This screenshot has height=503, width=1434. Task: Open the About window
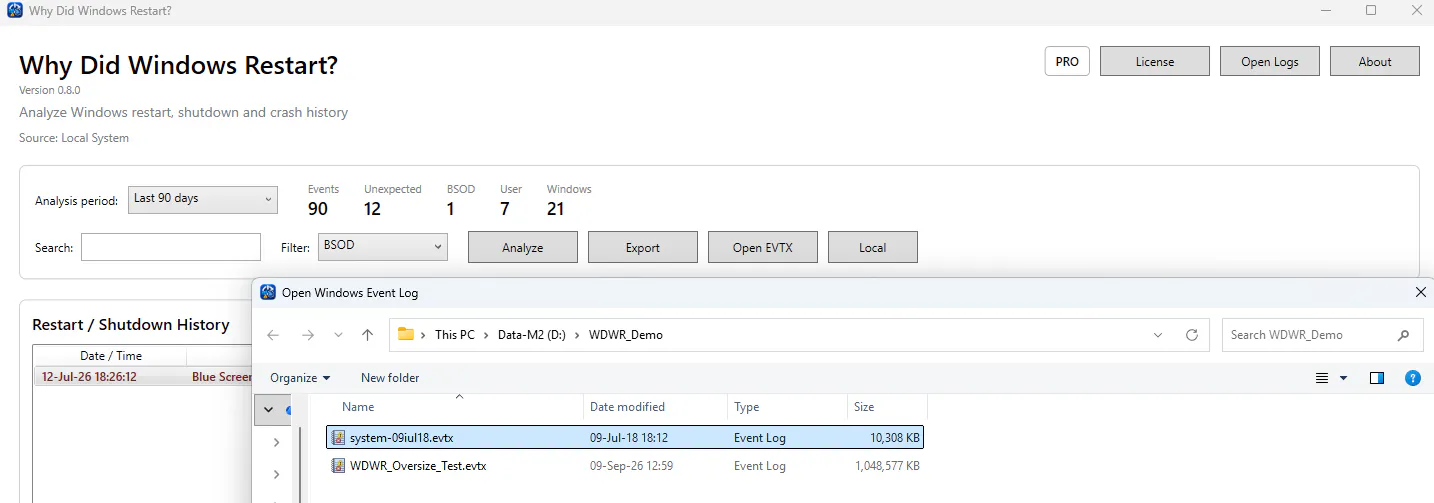(x=1375, y=61)
